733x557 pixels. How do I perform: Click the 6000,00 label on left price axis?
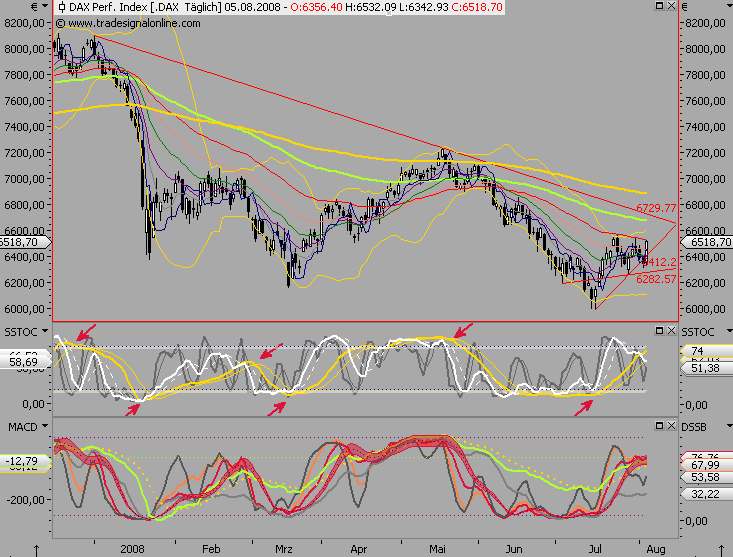[x=24, y=308]
